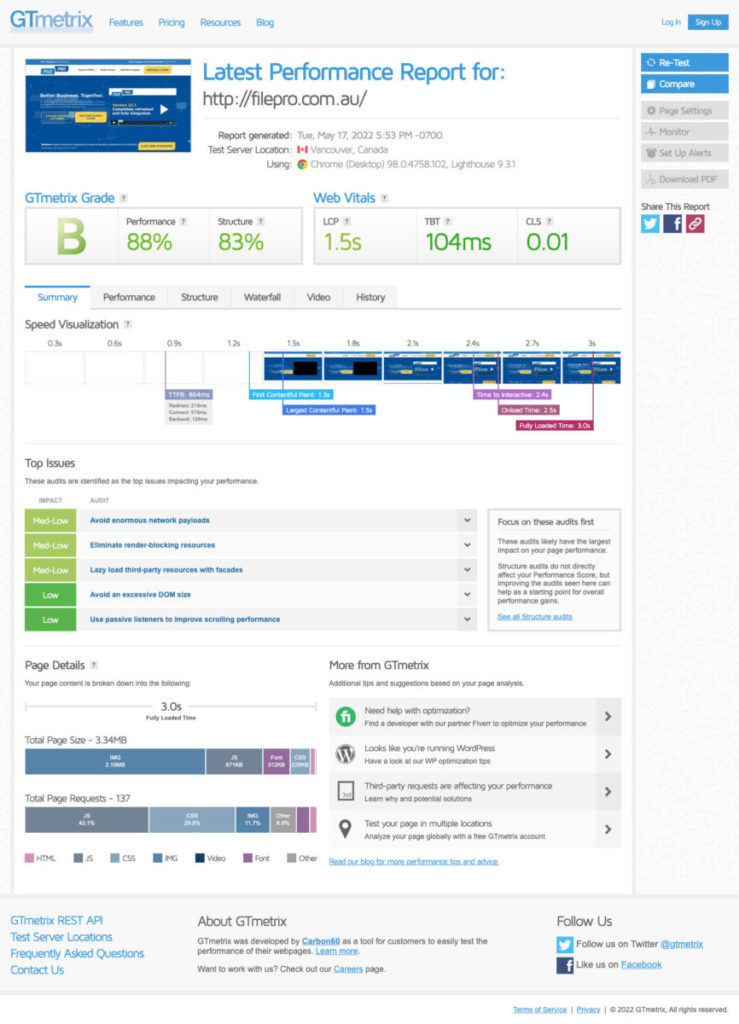This screenshot has width=739, height=1024.
Task: Open 'Third-party requests are affecting' arrow
Action: pyautogui.click(x=608, y=792)
